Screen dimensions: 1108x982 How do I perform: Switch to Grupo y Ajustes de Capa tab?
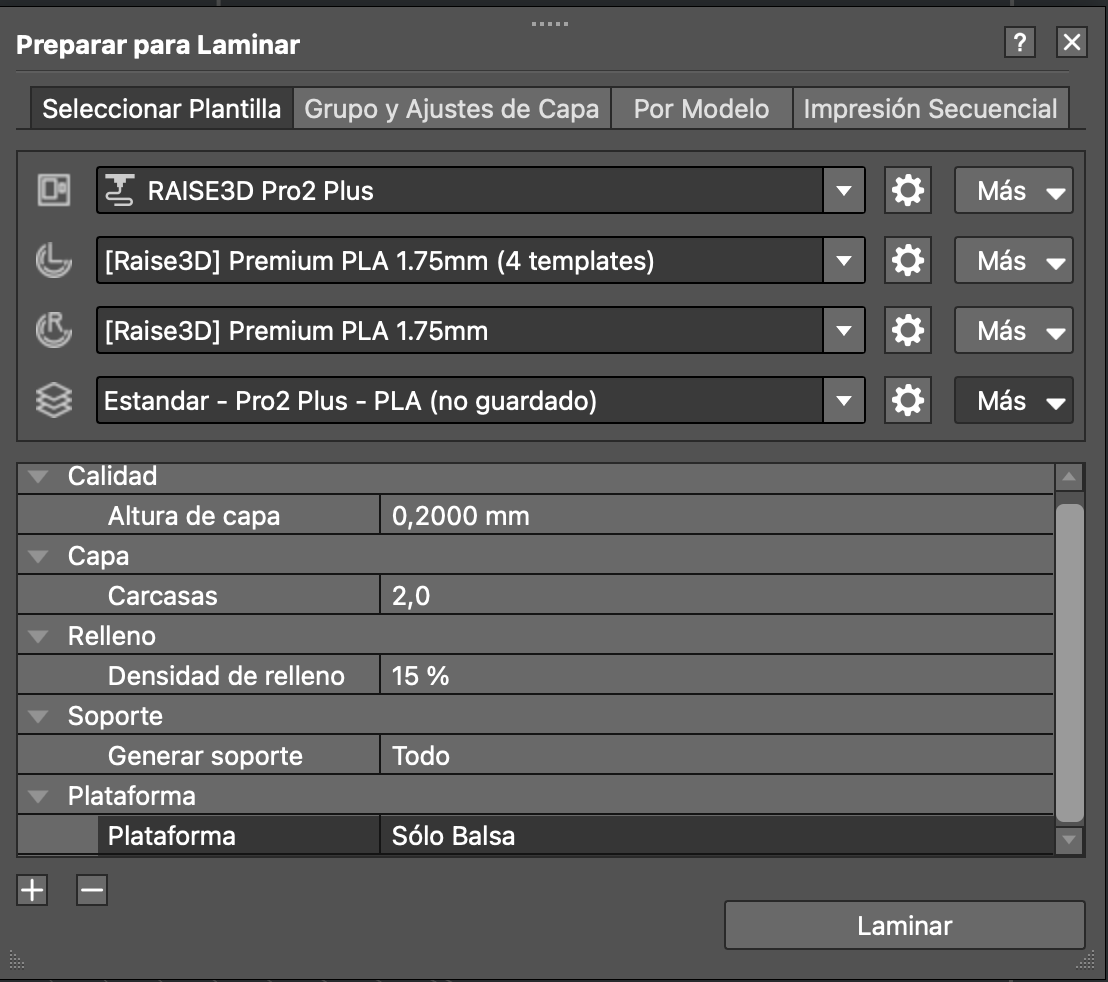[x=451, y=109]
